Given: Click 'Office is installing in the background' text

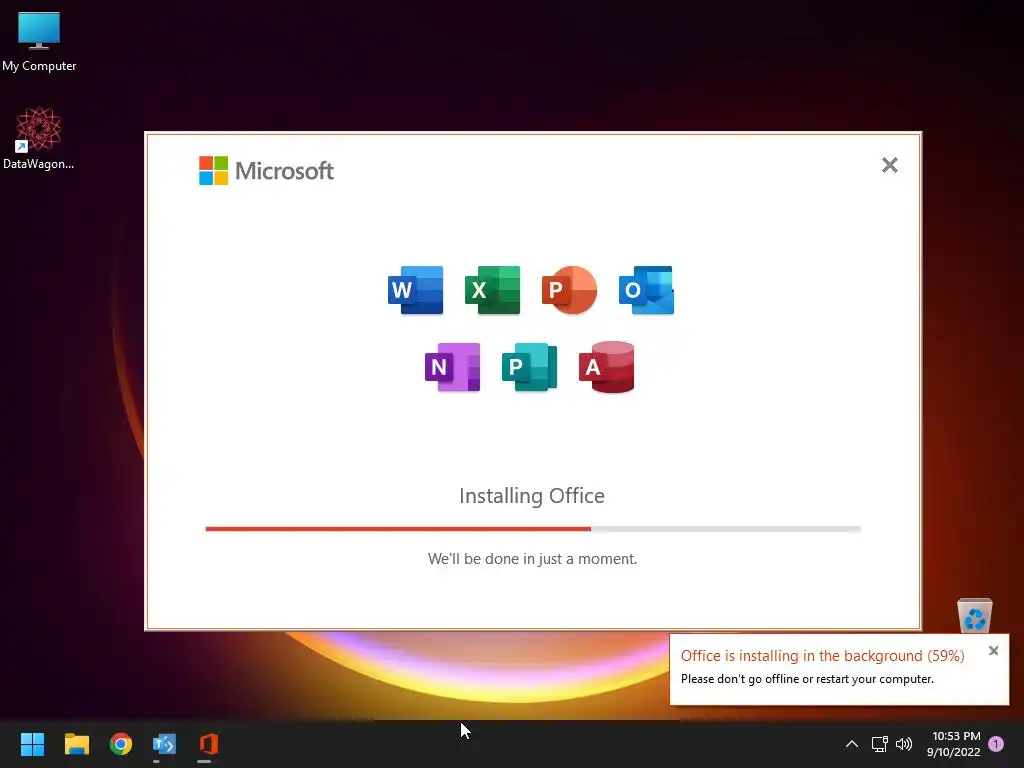Looking at the screenshot, I should 822,656.
